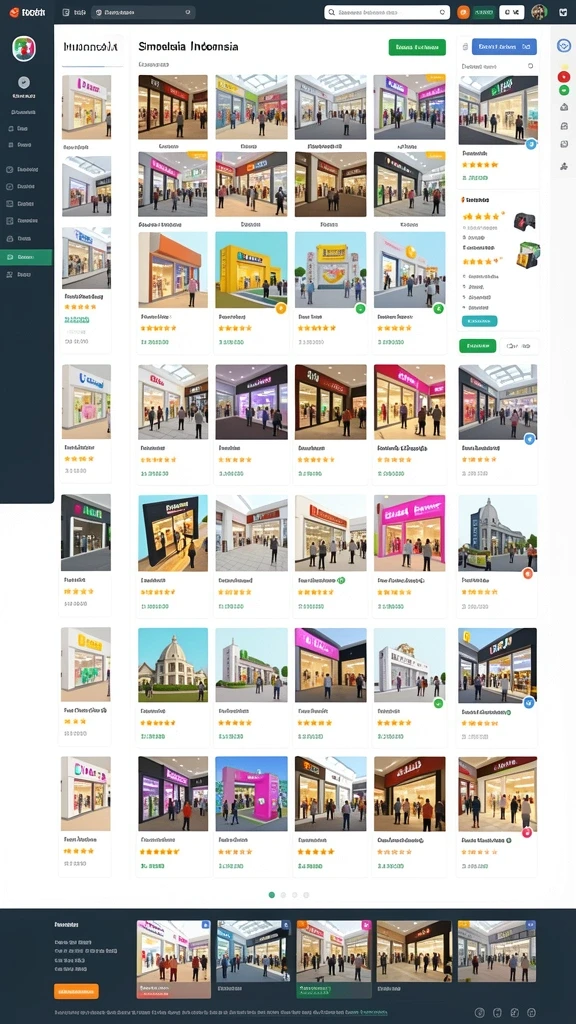Image resolution: width=576 pixels, height=1024 pixels.
Task: Select the last pagination dot
Action: point(306,895)
